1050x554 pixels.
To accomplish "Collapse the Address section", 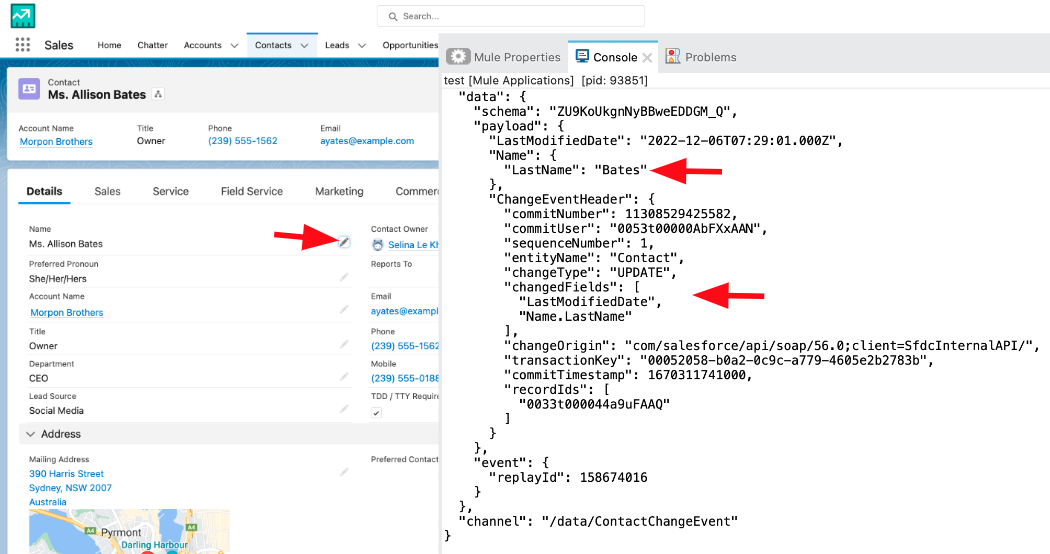I will pyautogui.click(x=30, y=434).
